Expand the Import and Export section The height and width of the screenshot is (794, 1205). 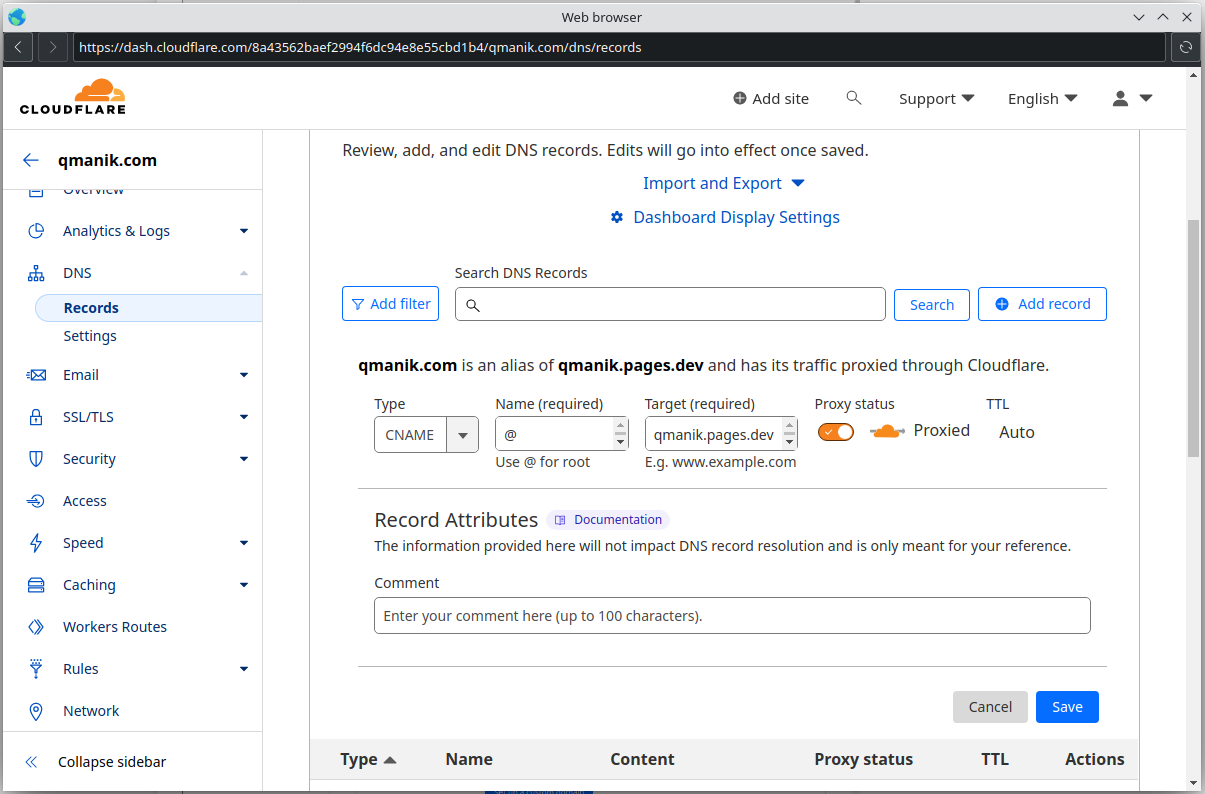point(723,183)
